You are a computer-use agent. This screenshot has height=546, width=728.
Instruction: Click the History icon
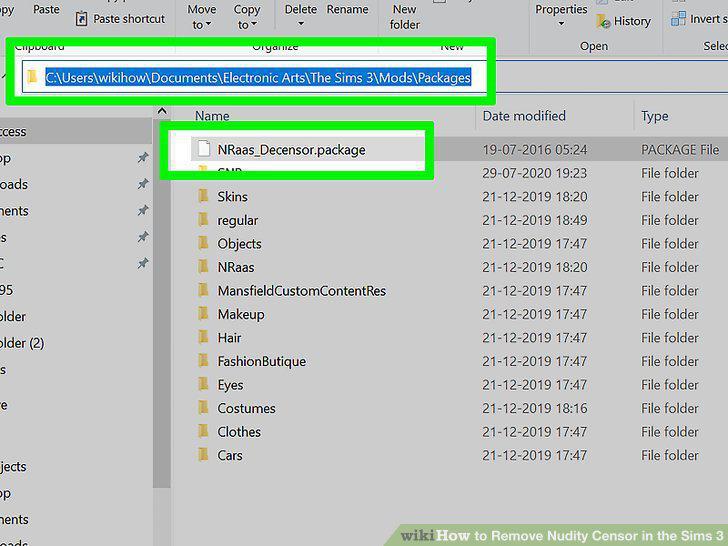603,21
